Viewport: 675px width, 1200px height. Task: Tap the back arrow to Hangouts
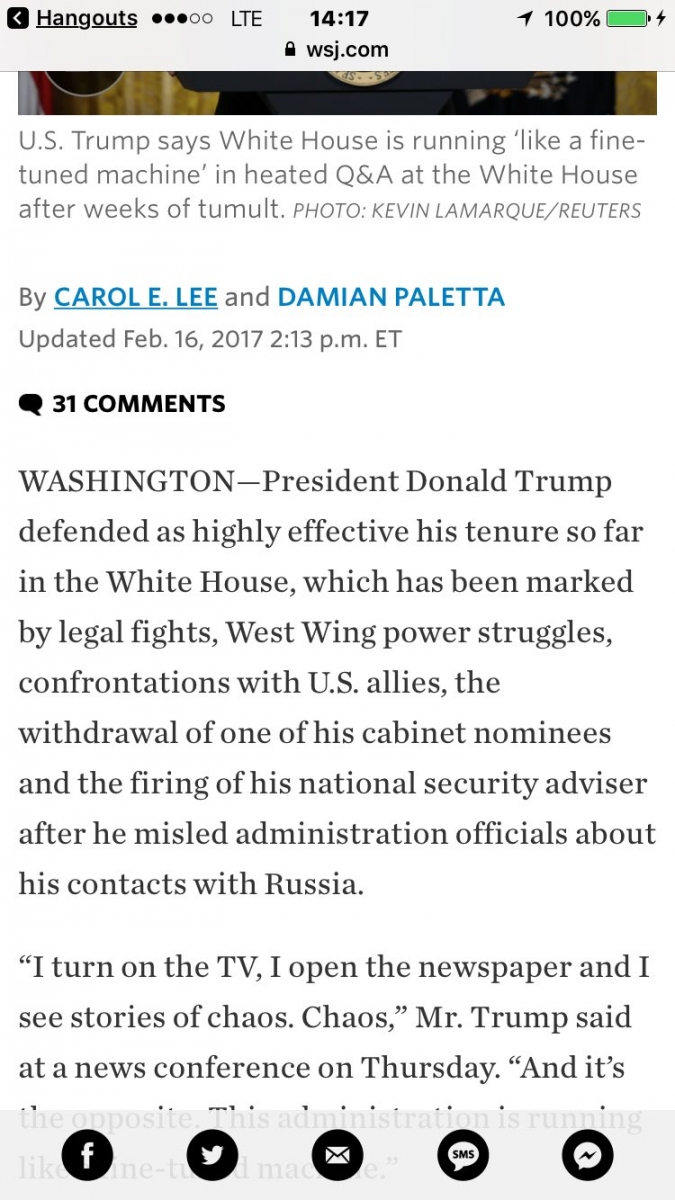click(18, 18)
